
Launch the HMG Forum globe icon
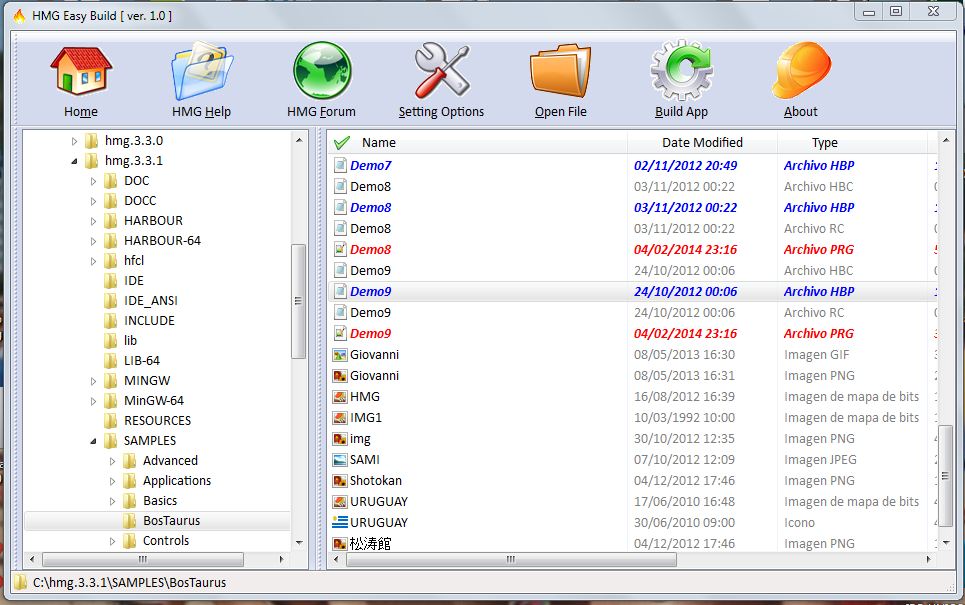tap(322, 71)
